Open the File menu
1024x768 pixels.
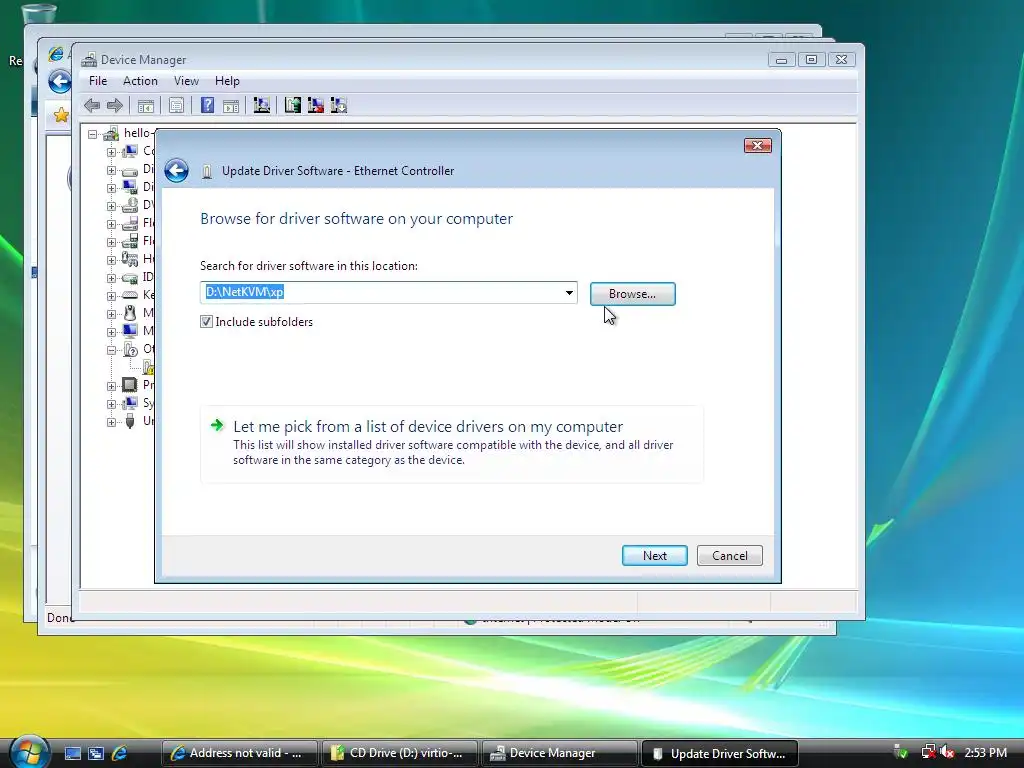98,81
